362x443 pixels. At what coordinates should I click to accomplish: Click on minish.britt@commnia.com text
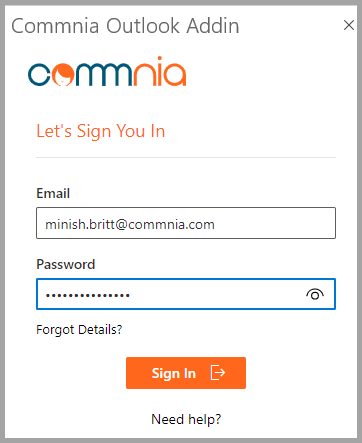[130, 224]
